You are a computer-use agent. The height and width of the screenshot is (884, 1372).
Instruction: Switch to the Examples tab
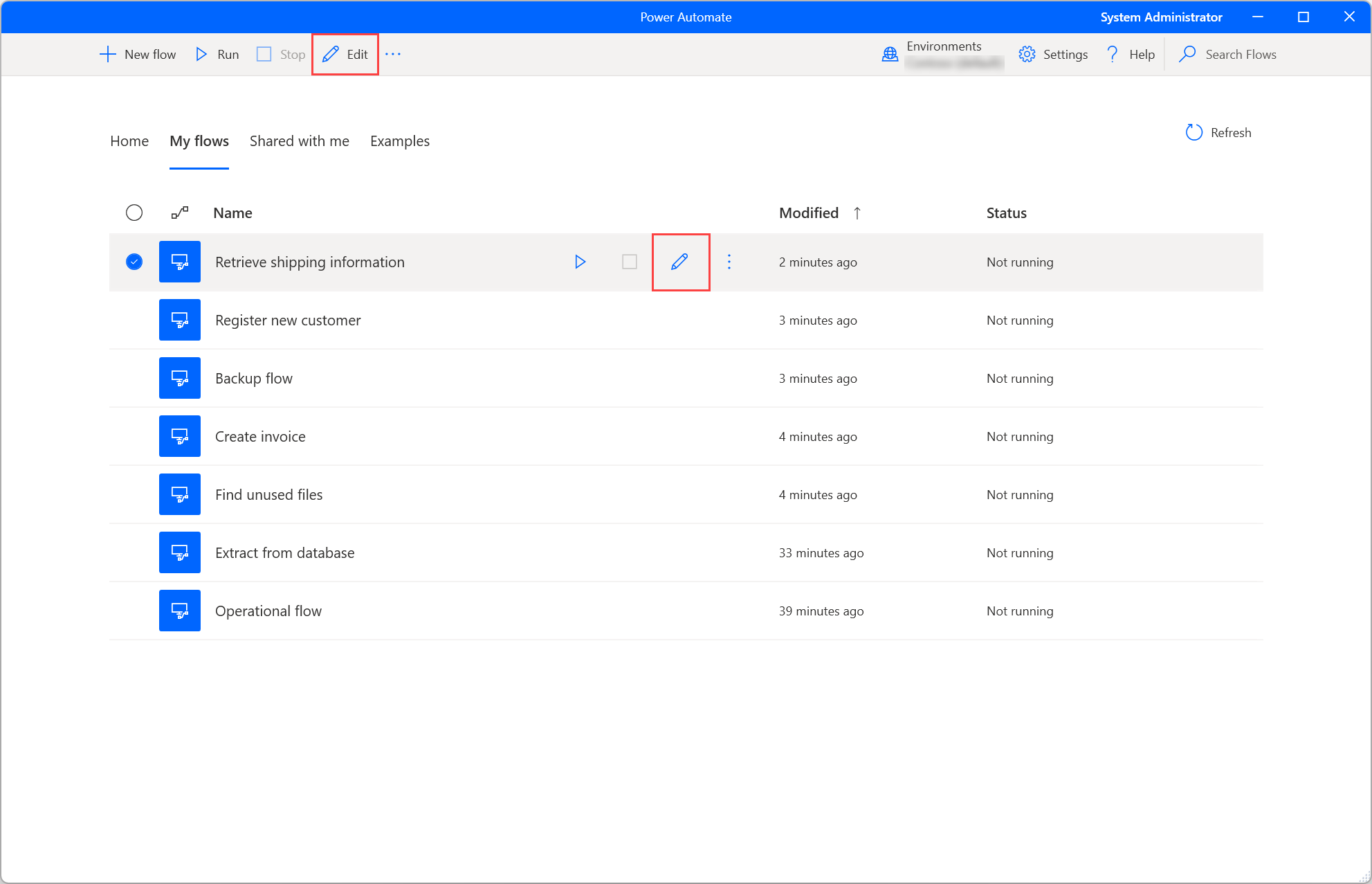click(x=400, y=141)
